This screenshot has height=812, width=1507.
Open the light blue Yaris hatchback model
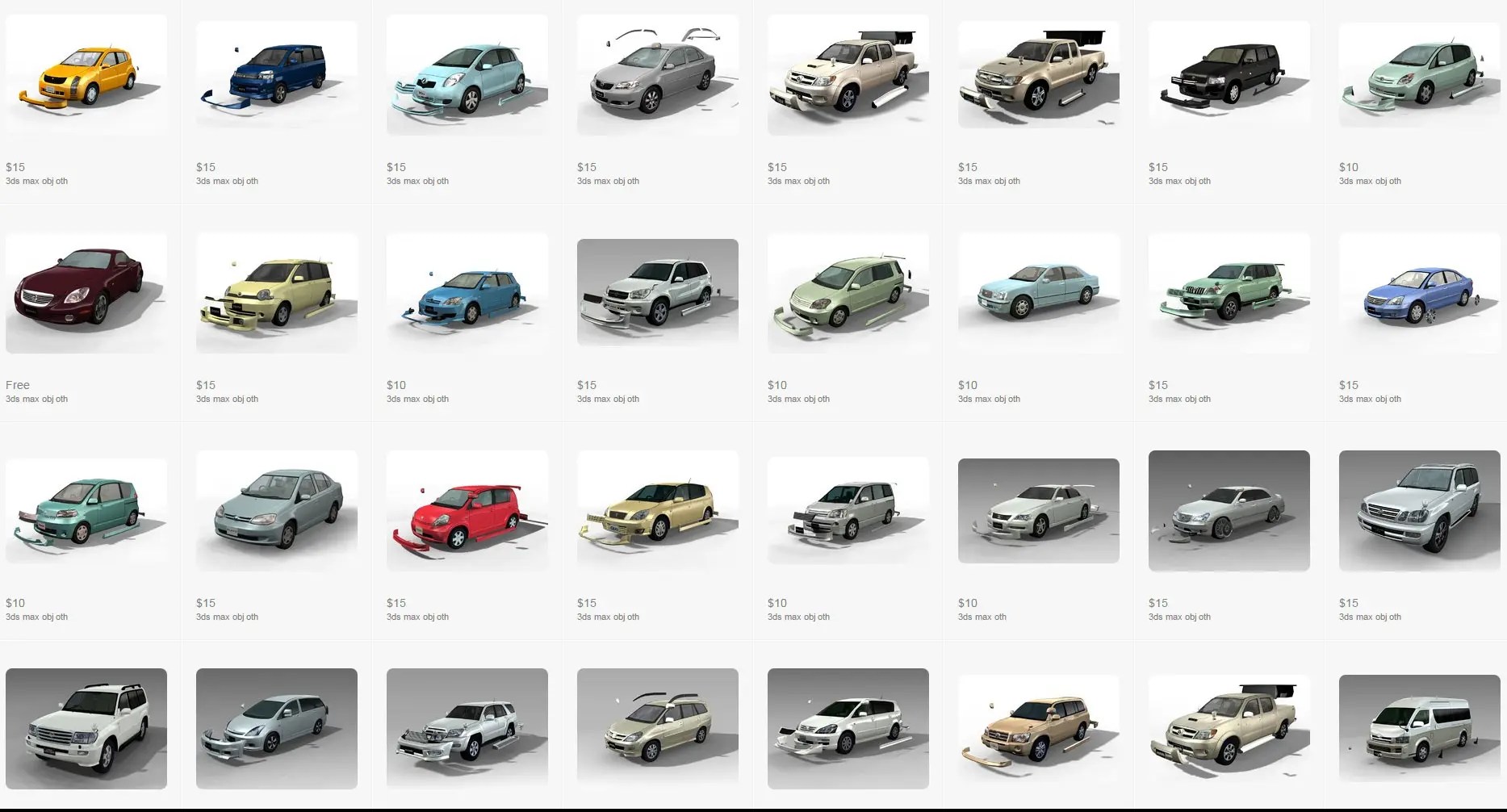tap(467, 73)
